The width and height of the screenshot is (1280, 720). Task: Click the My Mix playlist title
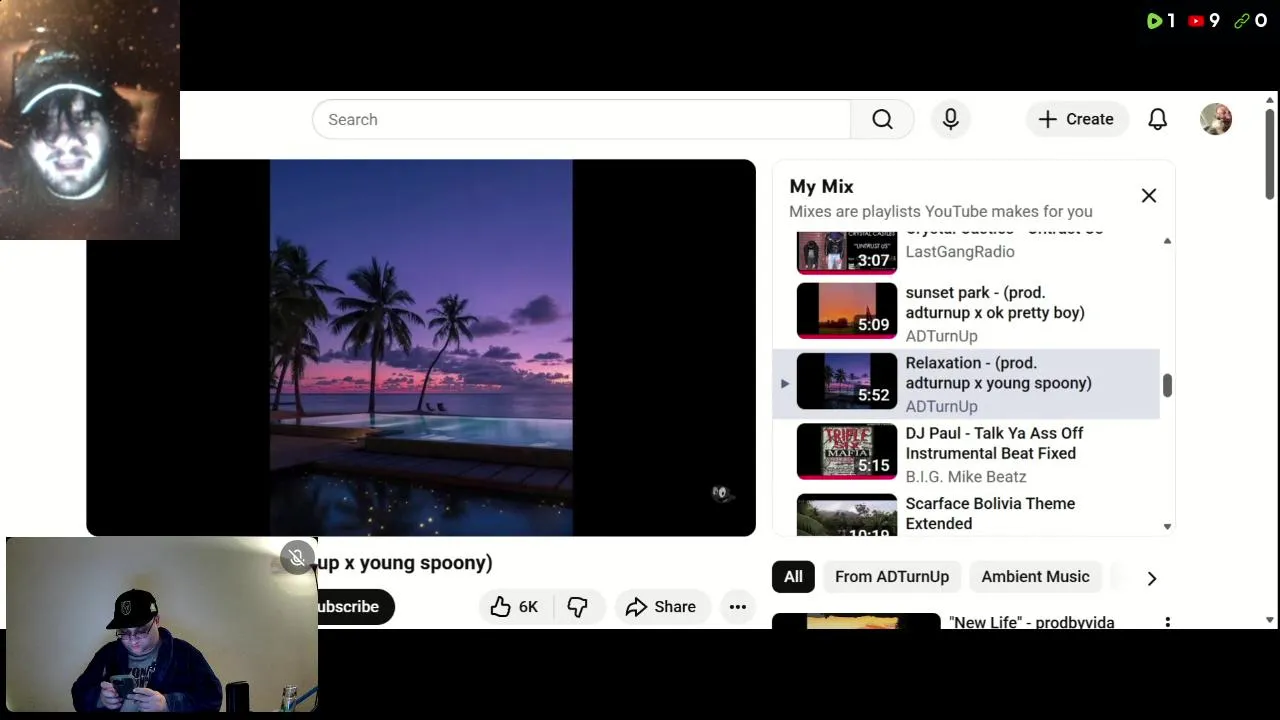pyautogui.click(x=821, y=186)
